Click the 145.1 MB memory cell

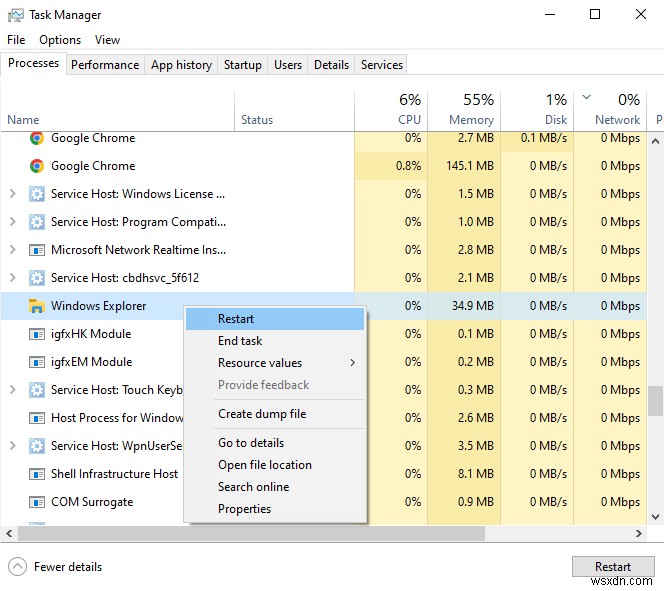click(x=464, y=166)
